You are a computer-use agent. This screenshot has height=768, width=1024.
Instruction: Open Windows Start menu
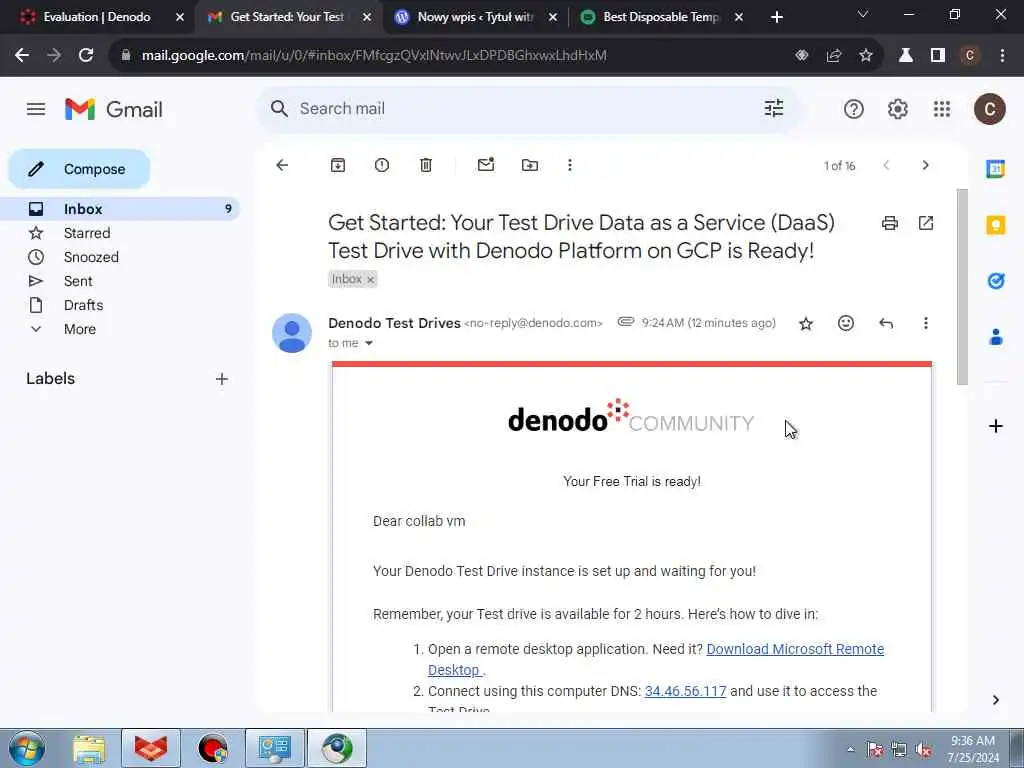(27, 748)
